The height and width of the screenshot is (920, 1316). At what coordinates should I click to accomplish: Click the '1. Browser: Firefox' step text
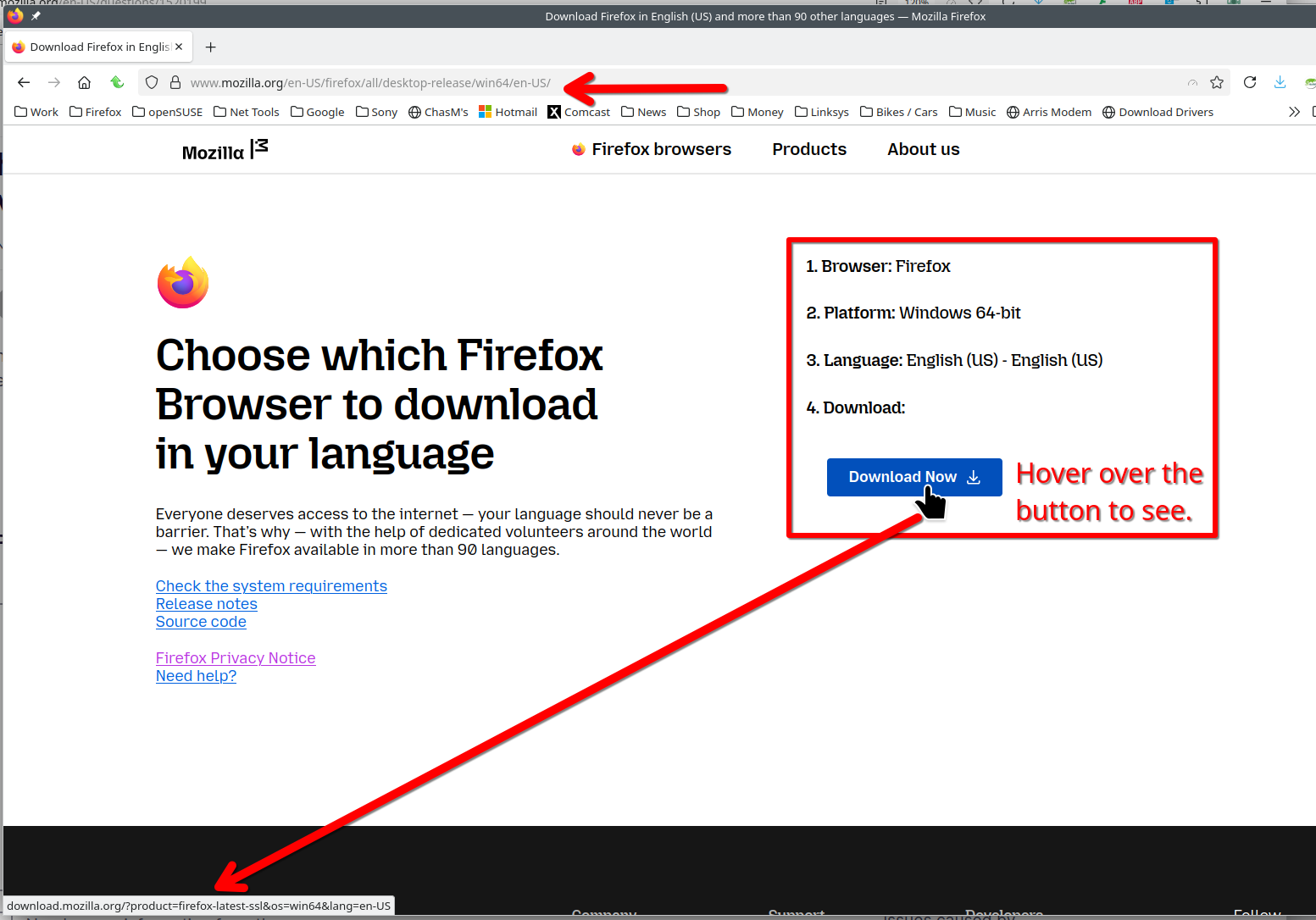pos(878,266)
